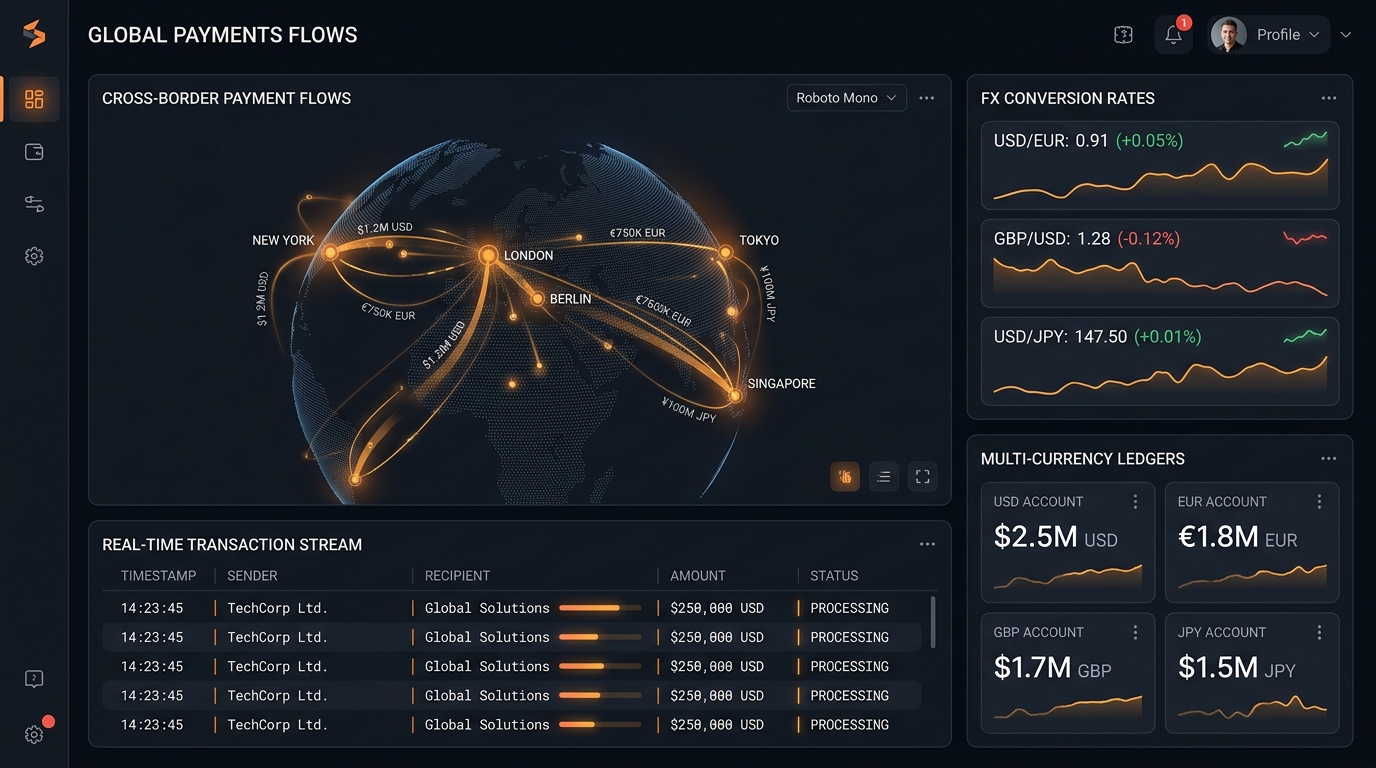
Task: Click USD/JPY green mini trend sparkline
Action: 1305,336
